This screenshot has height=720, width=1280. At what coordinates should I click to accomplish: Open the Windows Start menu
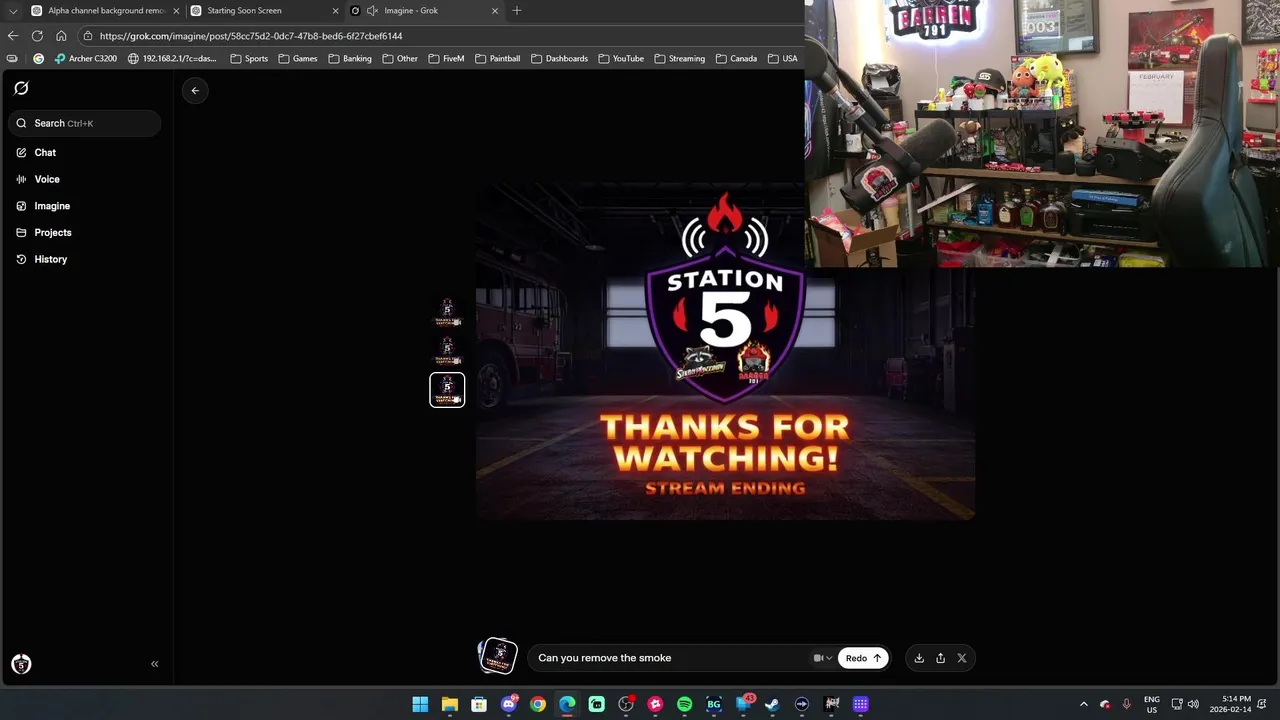pyautogui.click(x=420, y=704)
